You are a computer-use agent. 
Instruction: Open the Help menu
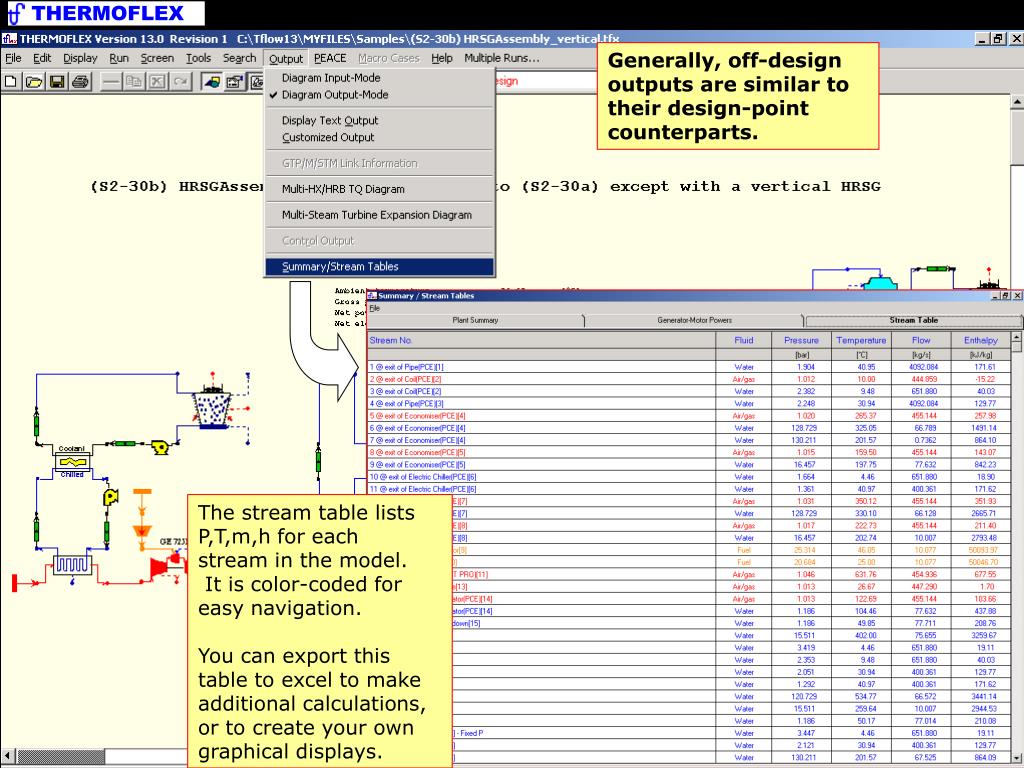(x=441, y=58)
